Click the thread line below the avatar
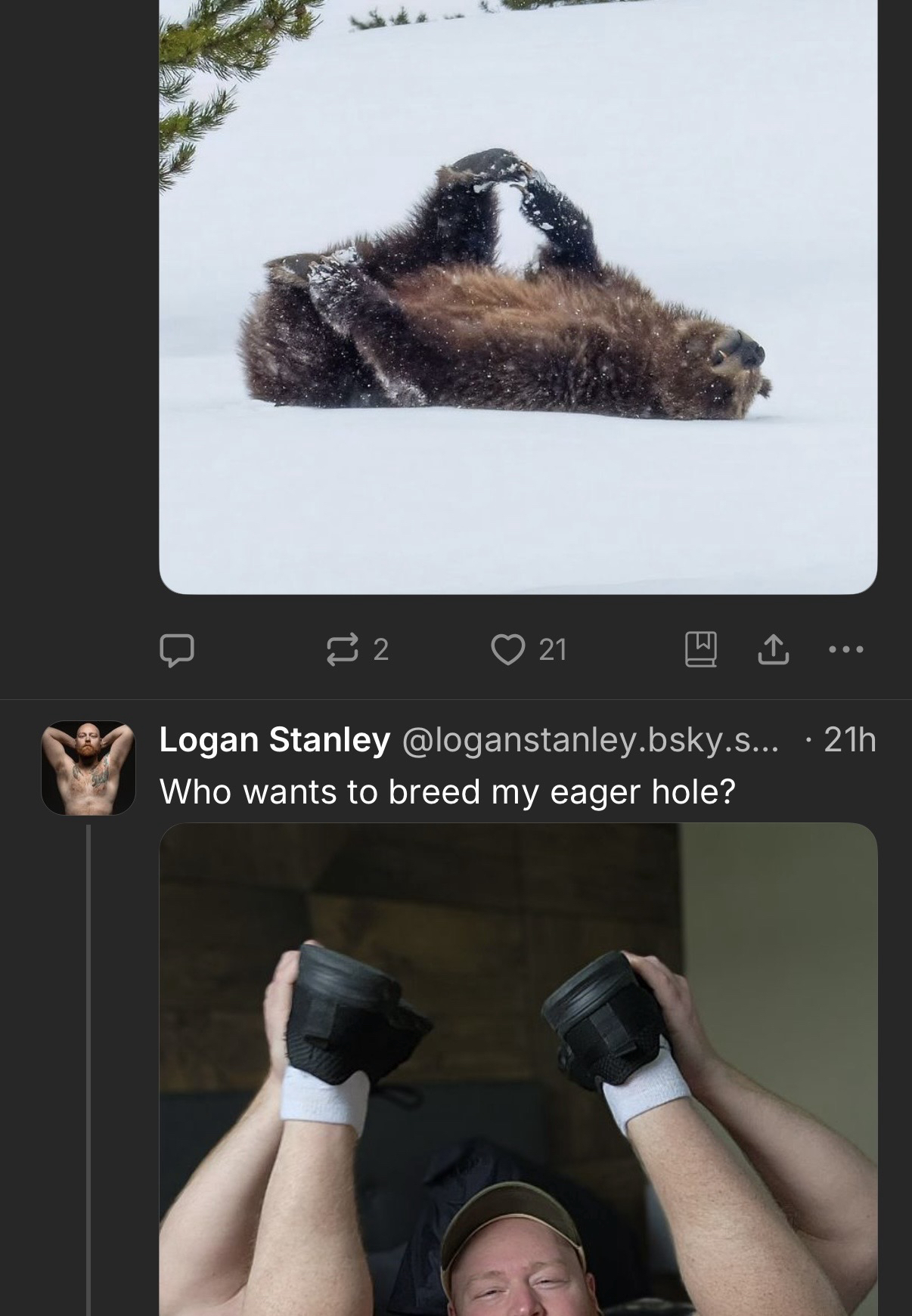The image size is (912, 1316). click(x=88, y=1058)
